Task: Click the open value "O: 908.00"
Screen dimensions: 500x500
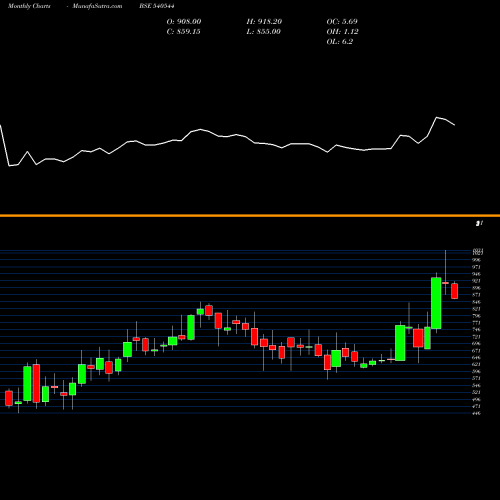Action: tap(184, 22)
